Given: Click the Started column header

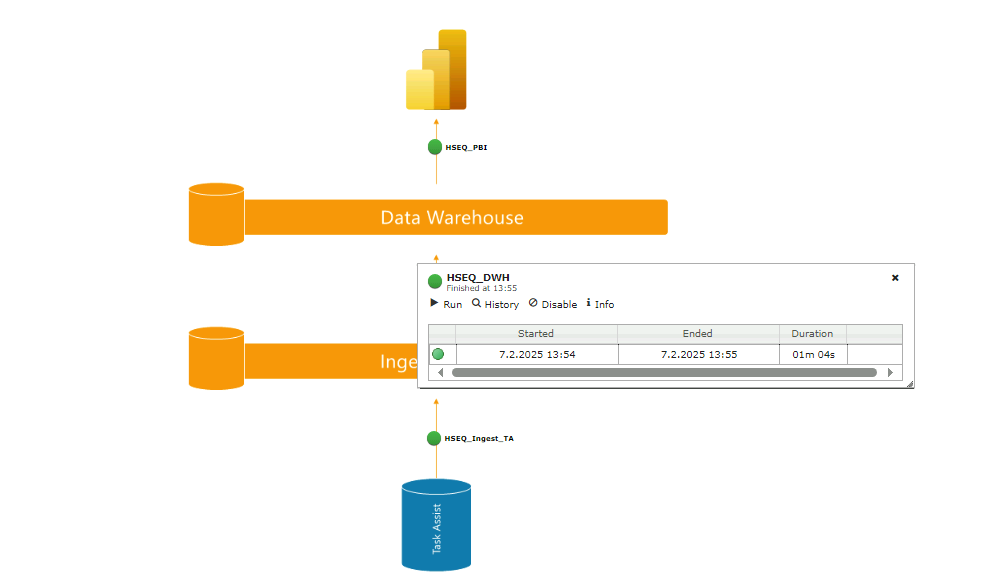Looking at the screenshot, I should click(536, 333).
